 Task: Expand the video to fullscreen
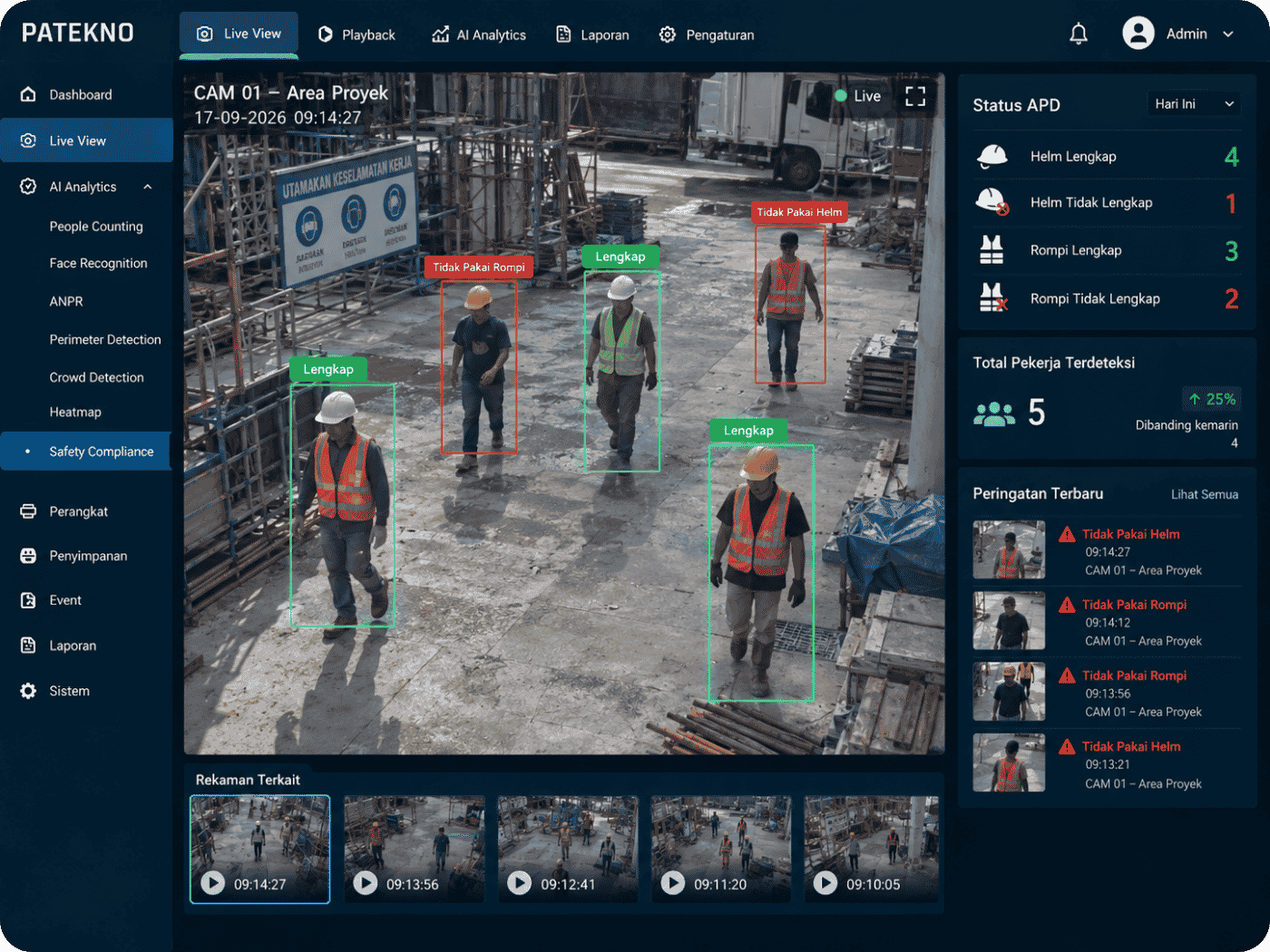pos(915,96)
